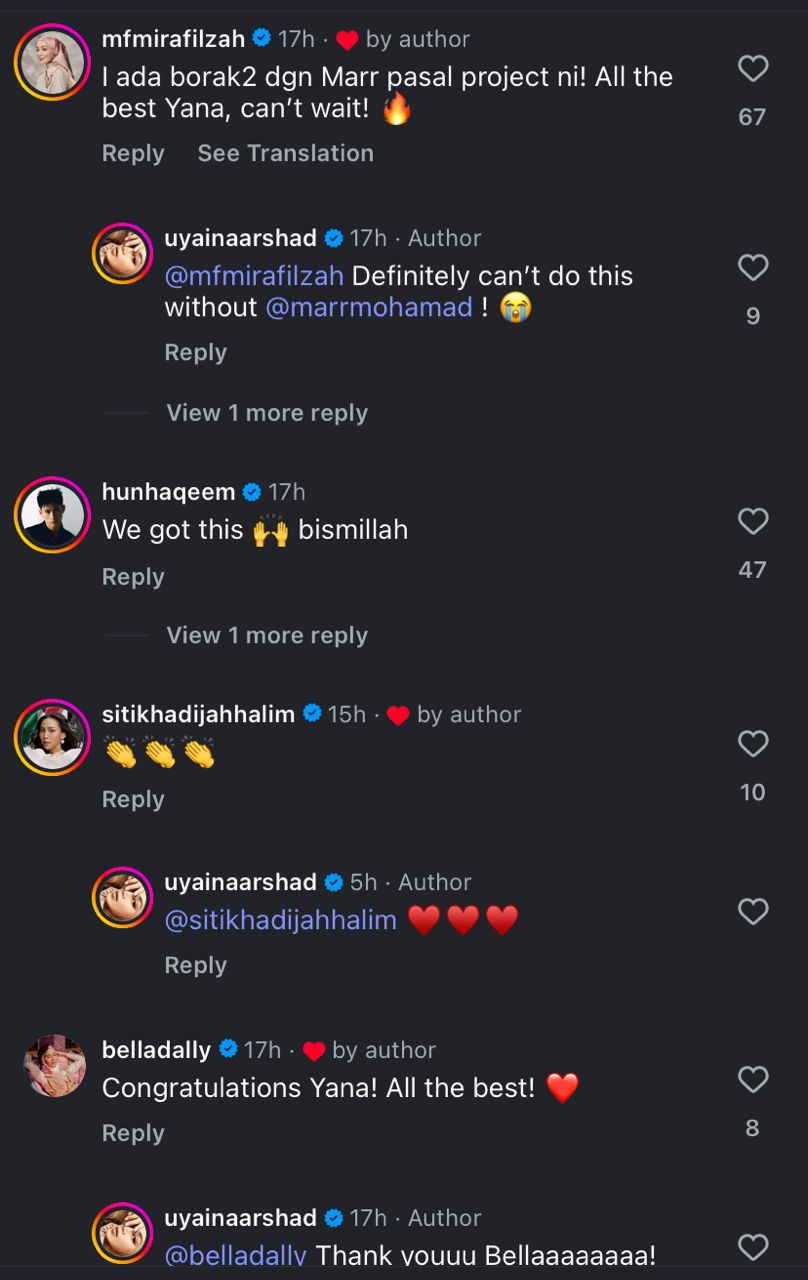Like uyainaarshad's reply mentioning @marrmohamad
Viewport: 808px width, 1280px height.
tap(752, 268)
